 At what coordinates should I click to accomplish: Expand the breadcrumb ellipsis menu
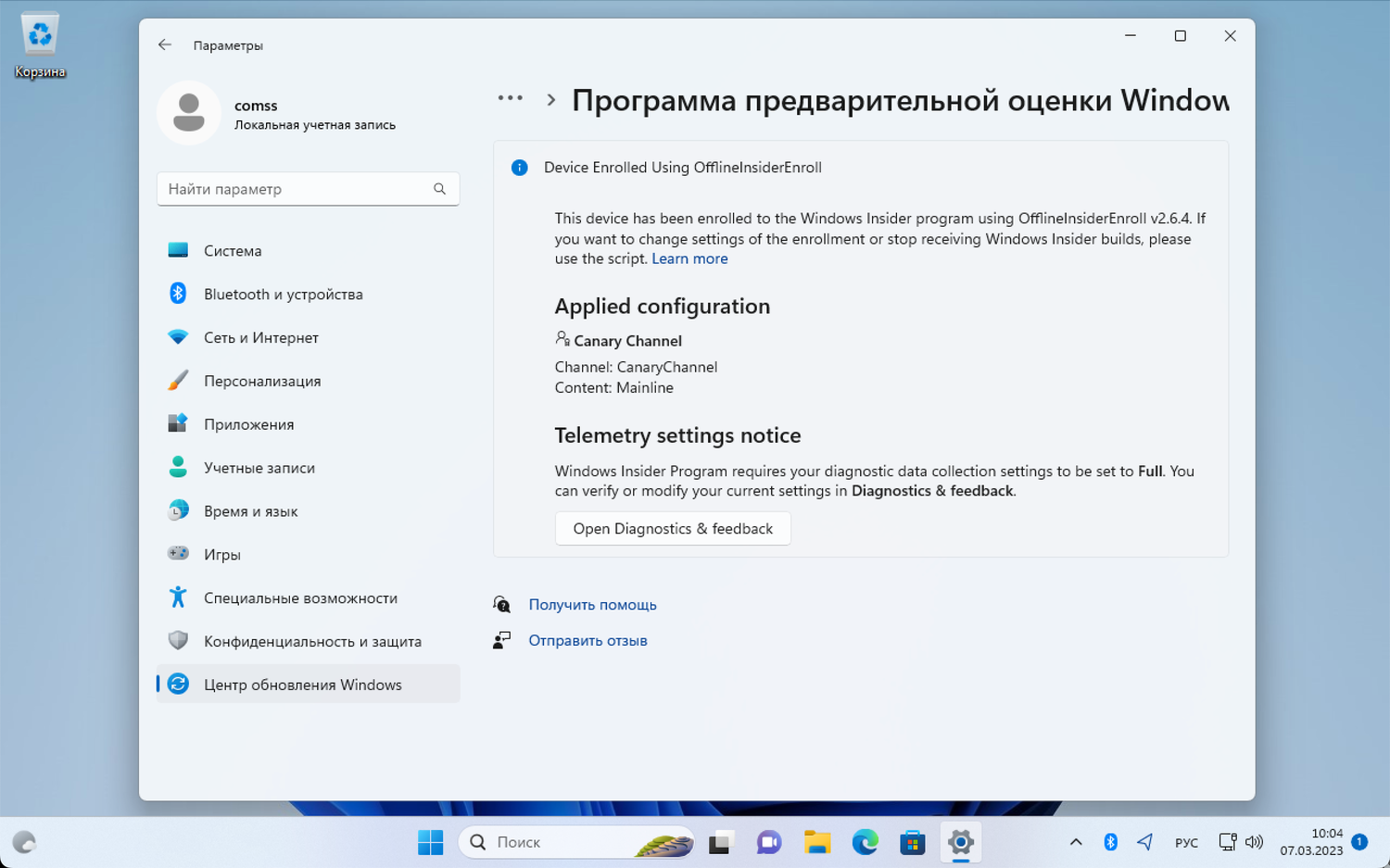point(511,98)
